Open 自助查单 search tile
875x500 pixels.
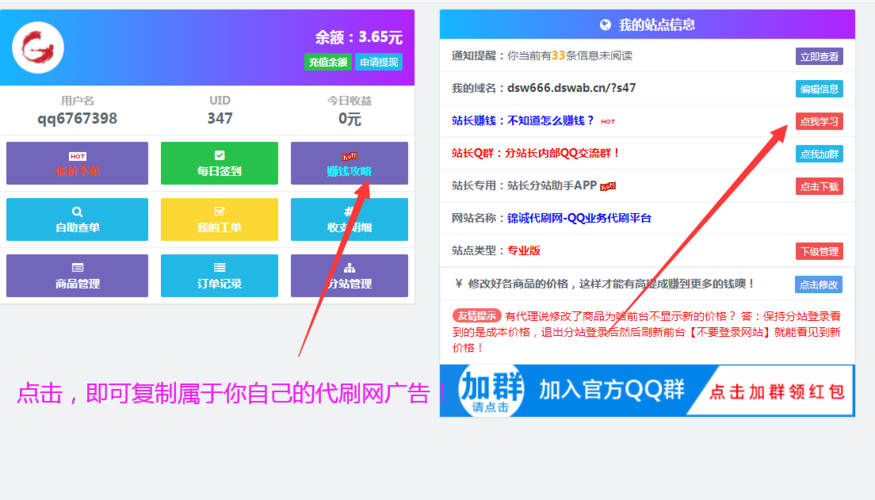tap(77, 219)
